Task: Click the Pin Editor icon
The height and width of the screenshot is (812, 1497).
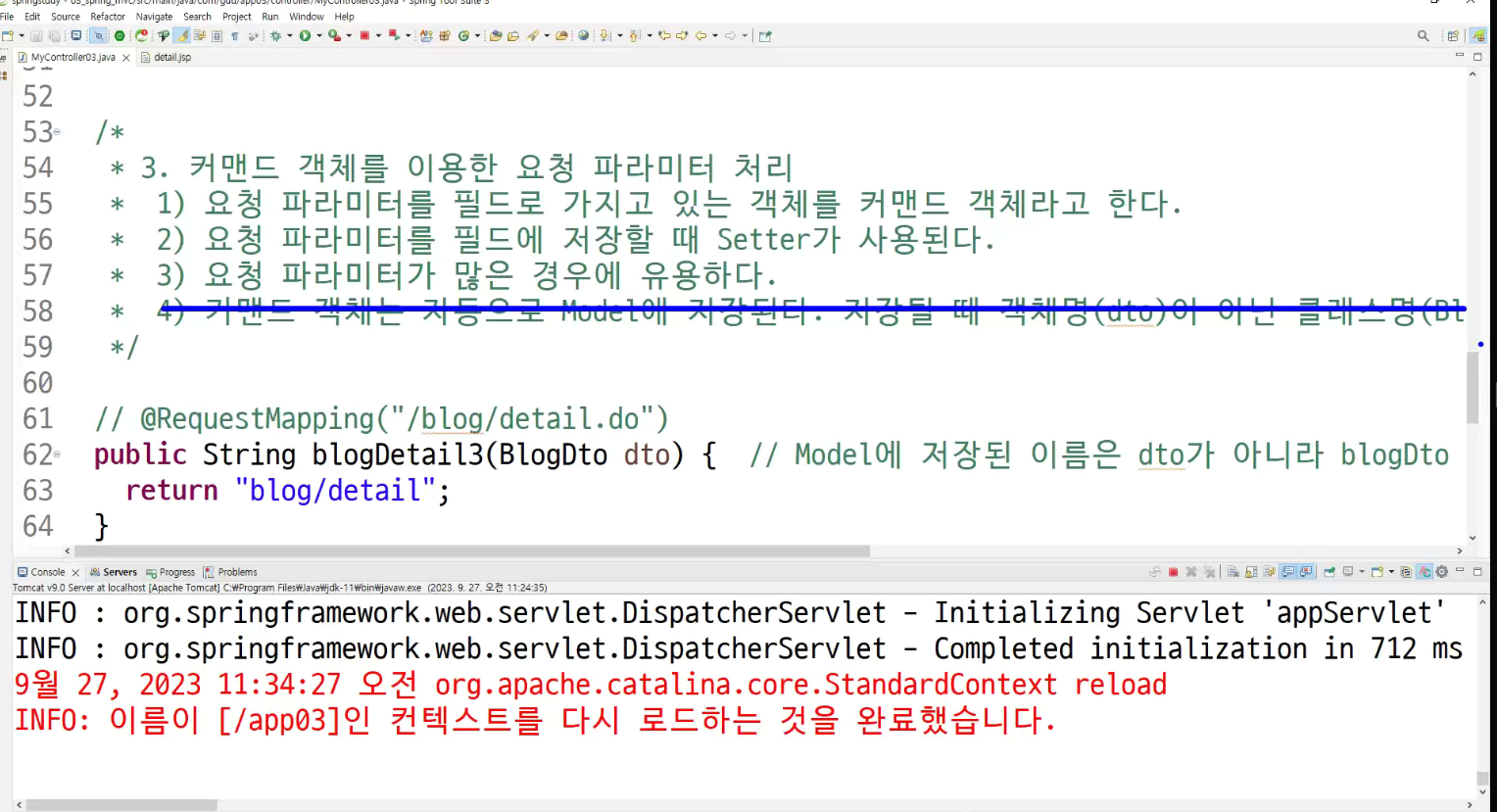Action: 765,35
